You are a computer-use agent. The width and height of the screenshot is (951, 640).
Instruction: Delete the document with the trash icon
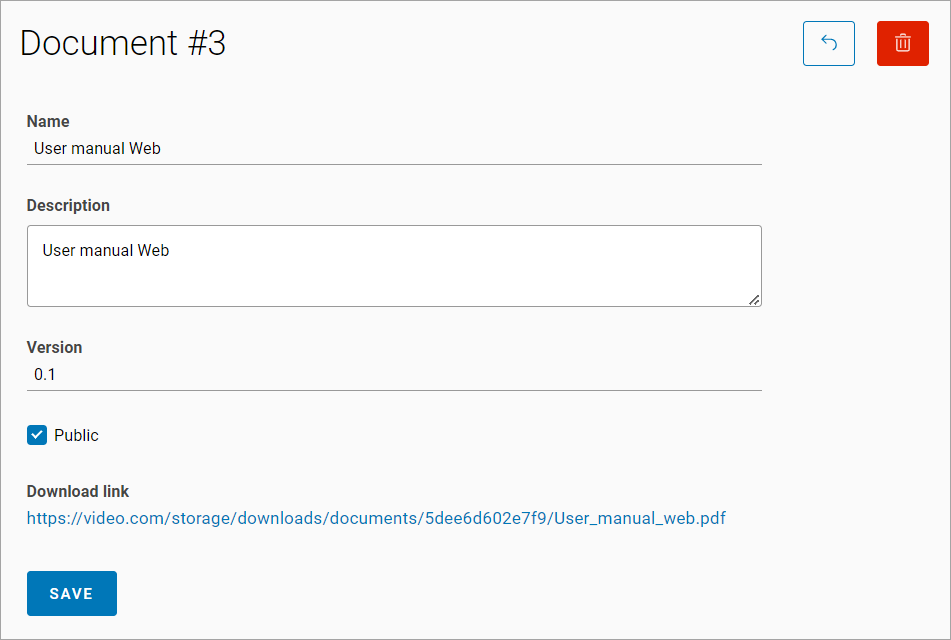pos(902,44)
